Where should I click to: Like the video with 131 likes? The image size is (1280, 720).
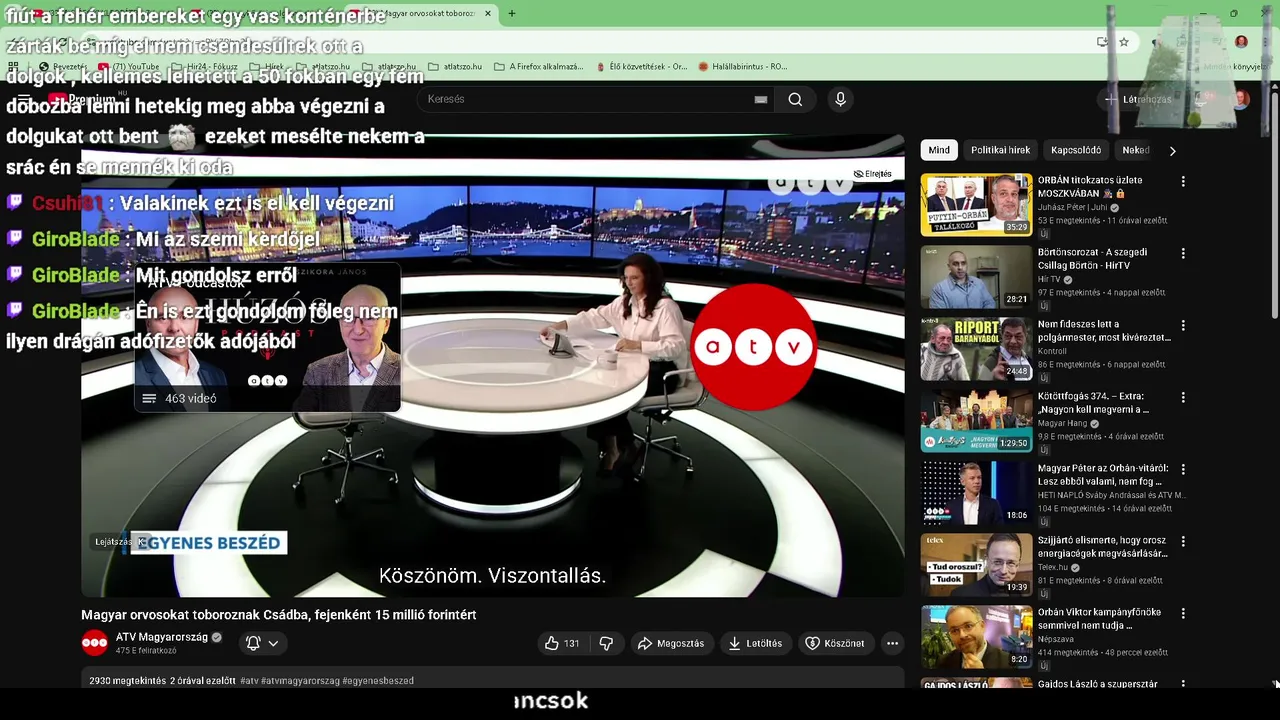click(562, 643)
